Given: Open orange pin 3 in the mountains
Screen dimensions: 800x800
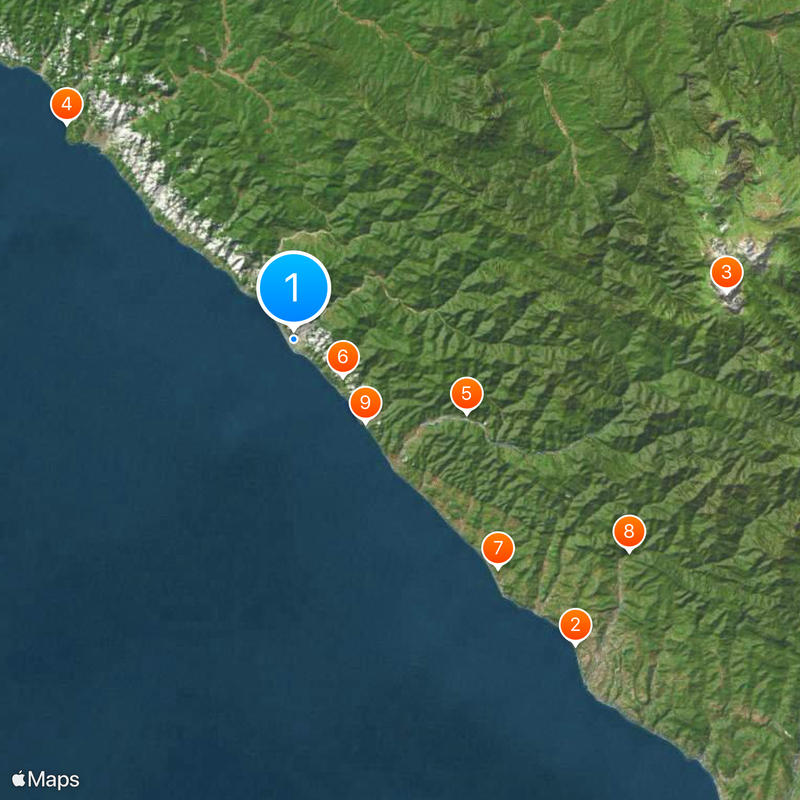Looking at the screenshot, I should [x=727, y=274].
